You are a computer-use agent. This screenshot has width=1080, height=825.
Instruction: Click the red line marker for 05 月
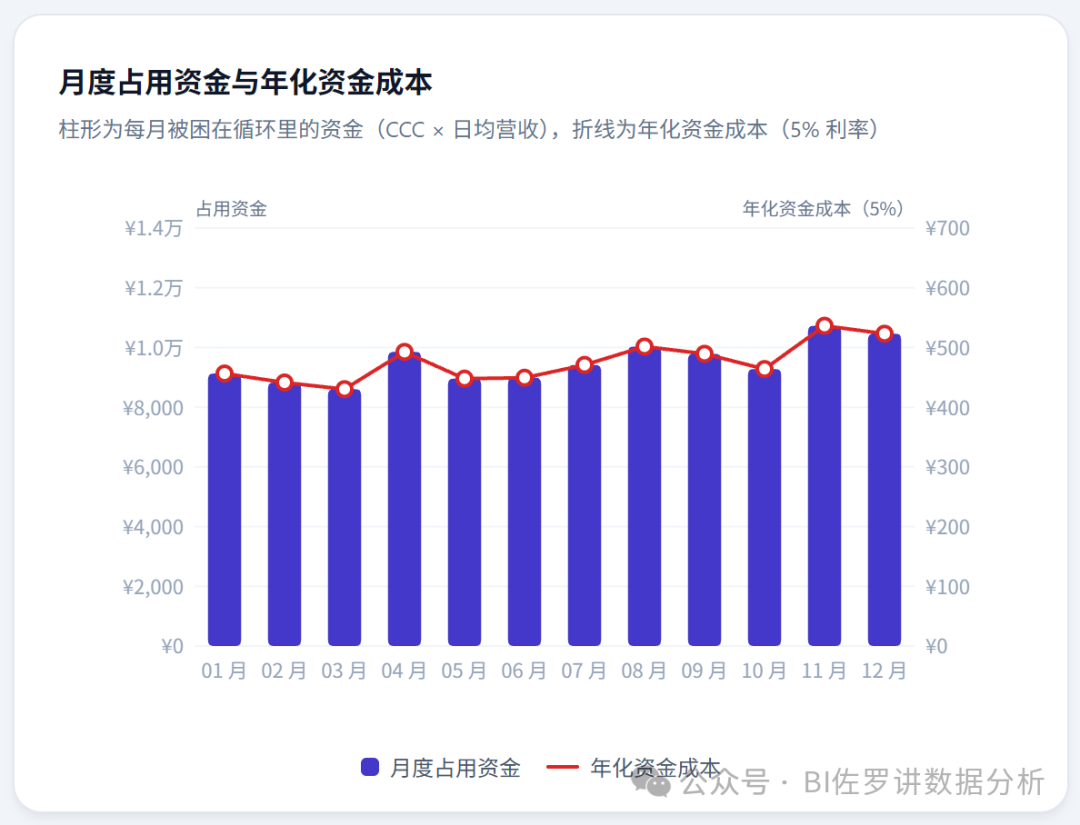pos(464,379)
